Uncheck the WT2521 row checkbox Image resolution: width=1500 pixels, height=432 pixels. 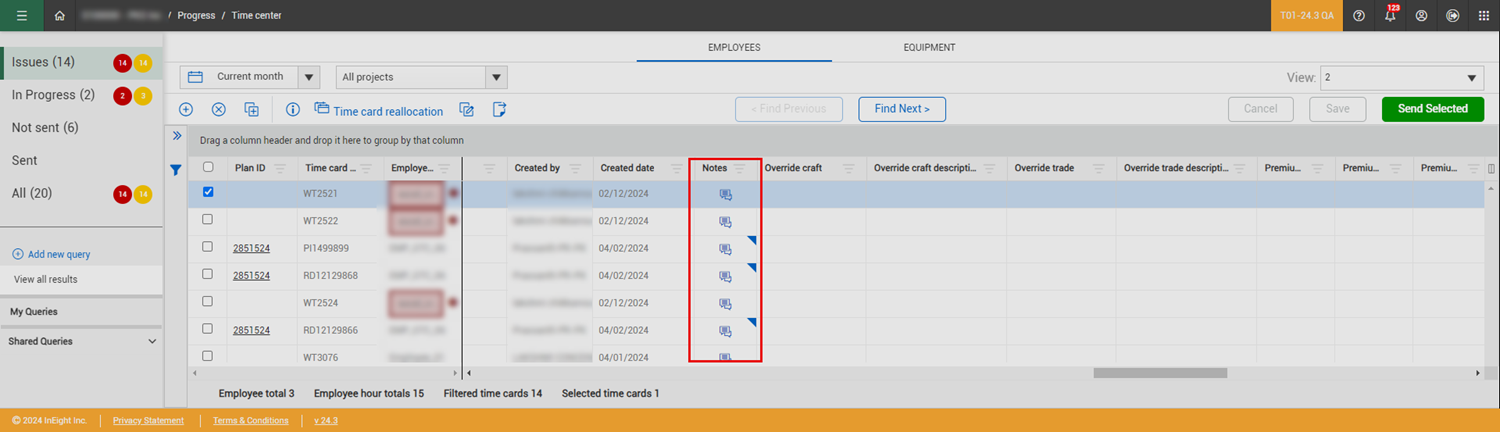tap(208, 192)
